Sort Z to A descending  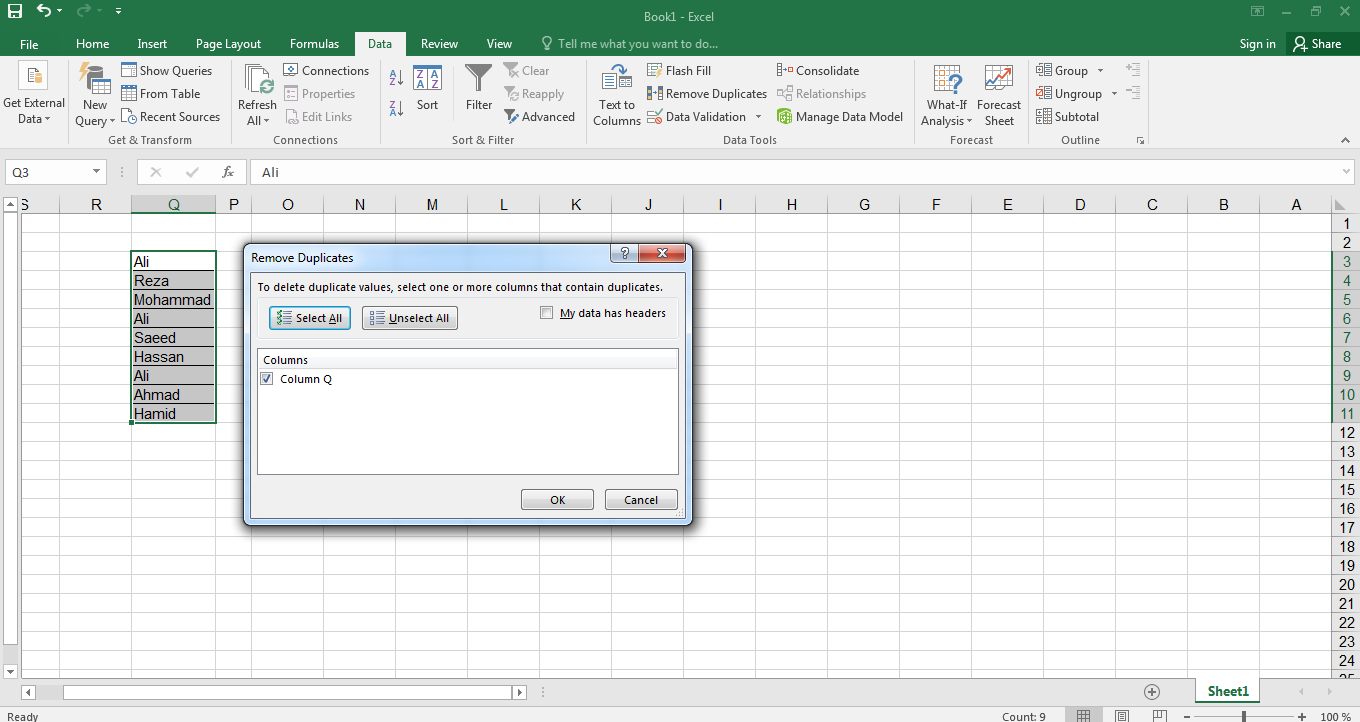[396, 107]
